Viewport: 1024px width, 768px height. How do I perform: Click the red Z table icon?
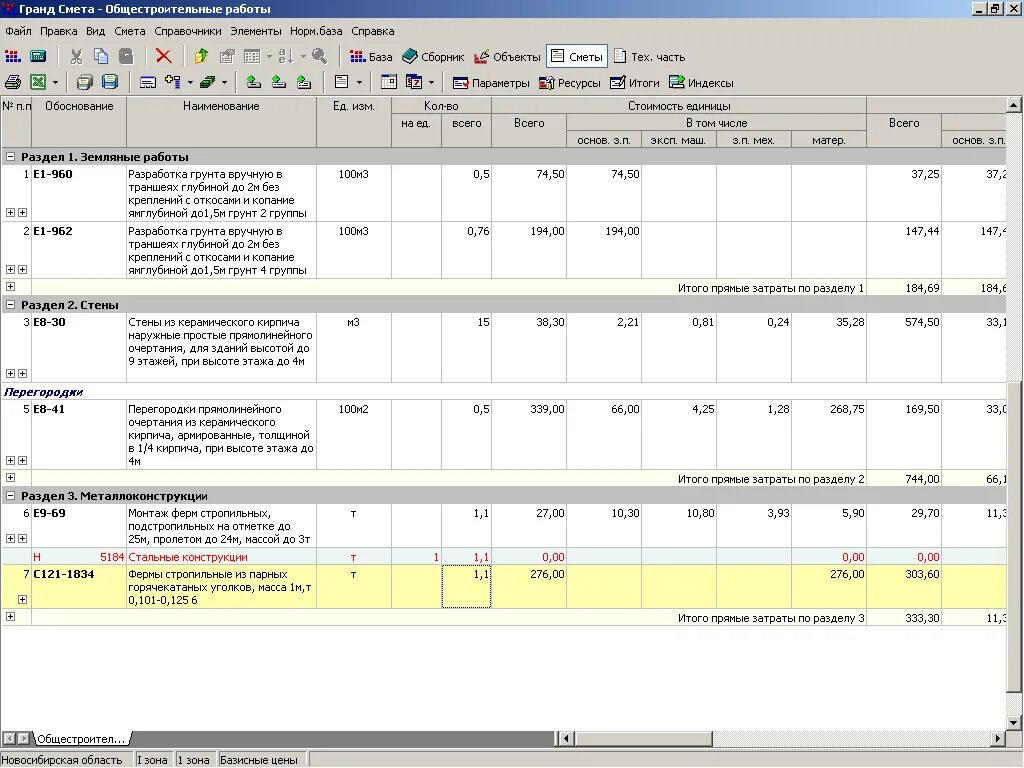click(x=414, y=82)
